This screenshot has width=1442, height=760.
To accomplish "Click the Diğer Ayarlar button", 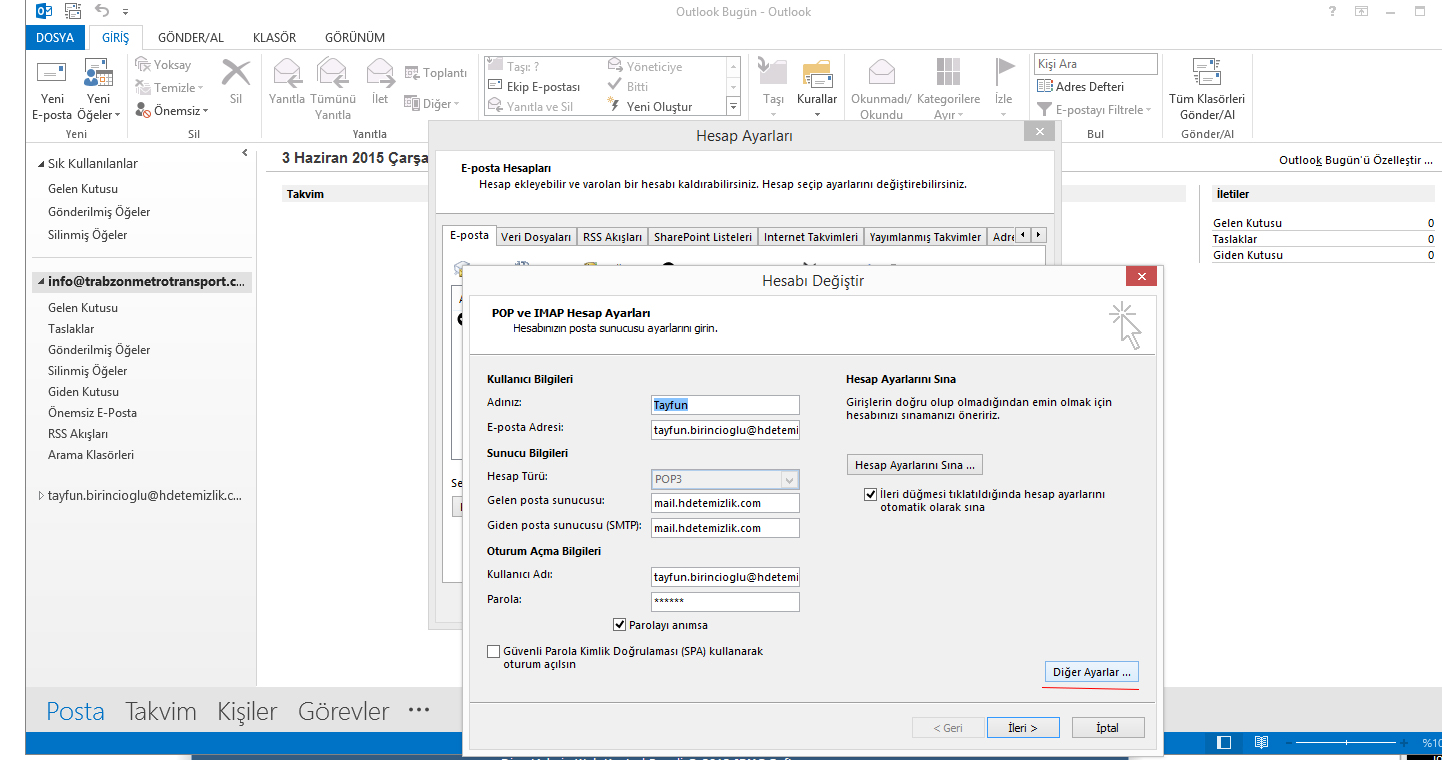I will coord(1091,672).
